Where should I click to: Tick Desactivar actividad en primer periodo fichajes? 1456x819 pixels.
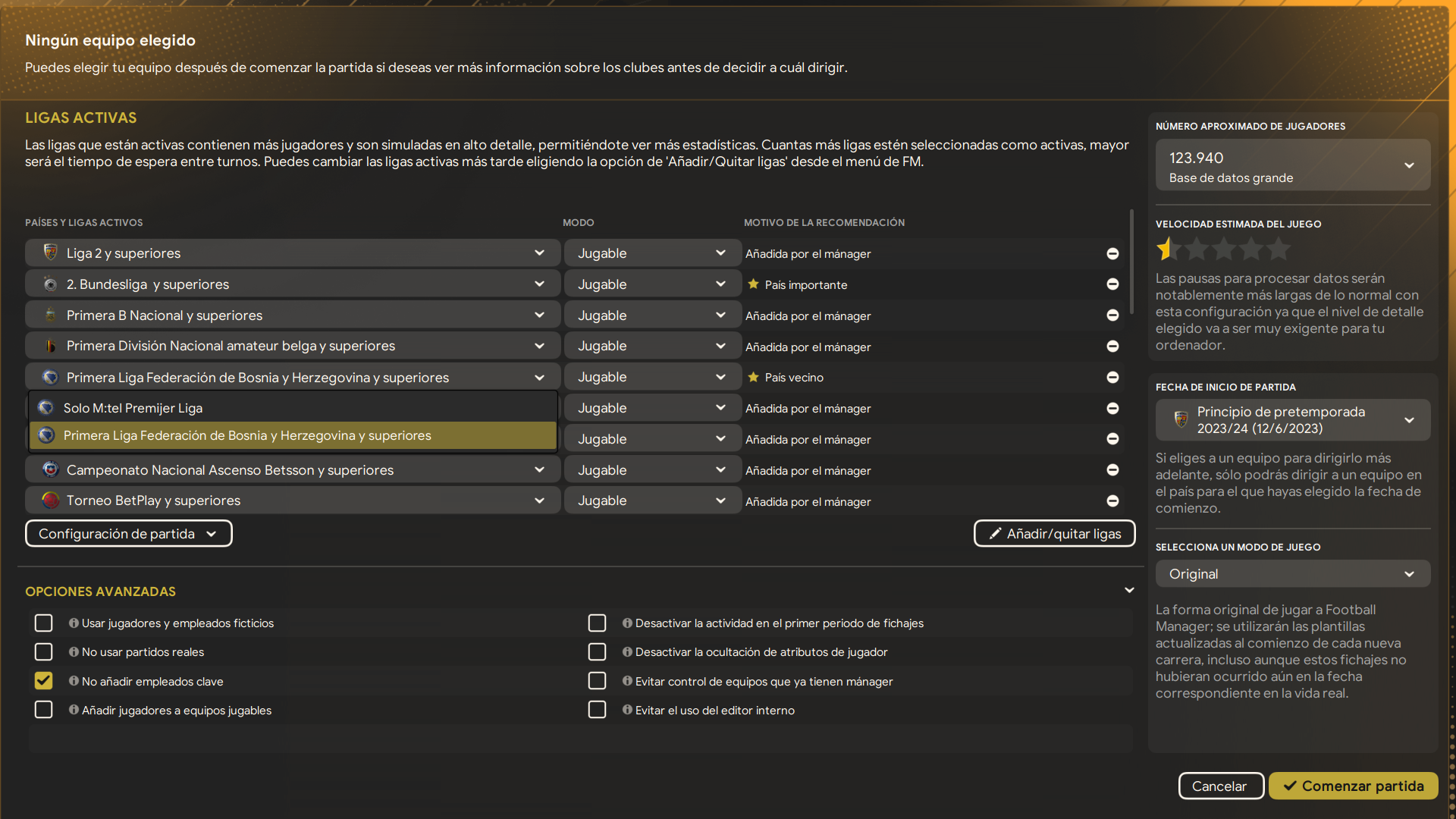click(x=598, y=623)
